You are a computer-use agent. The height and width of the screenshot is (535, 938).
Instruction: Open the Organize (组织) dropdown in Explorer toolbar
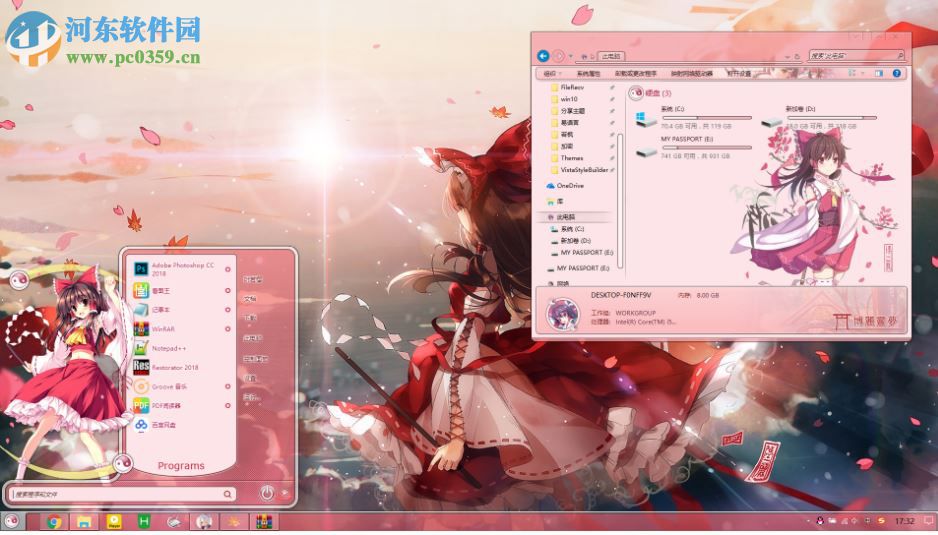point(552,74)
